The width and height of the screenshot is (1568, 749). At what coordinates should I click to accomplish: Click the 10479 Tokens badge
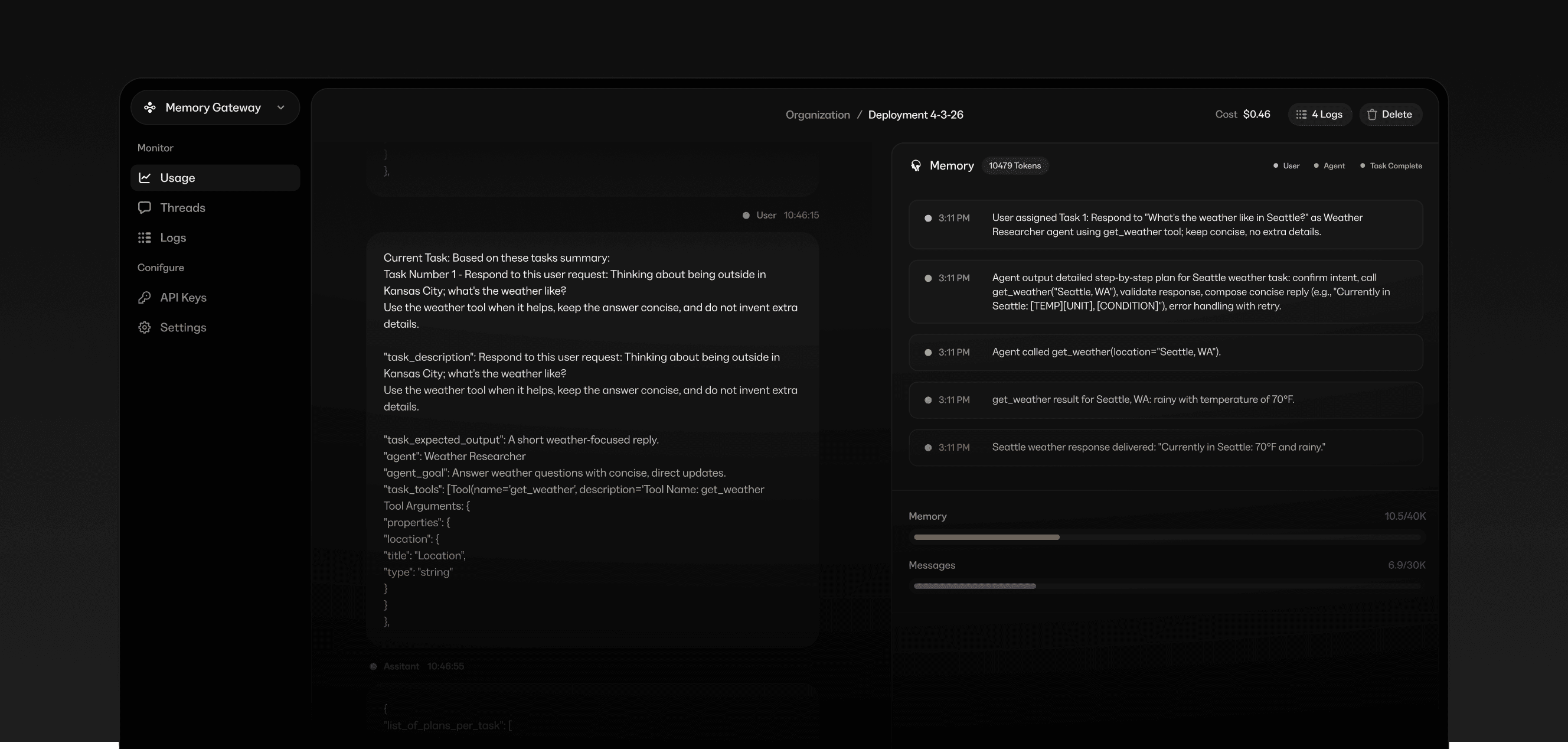coord(1014,165)
